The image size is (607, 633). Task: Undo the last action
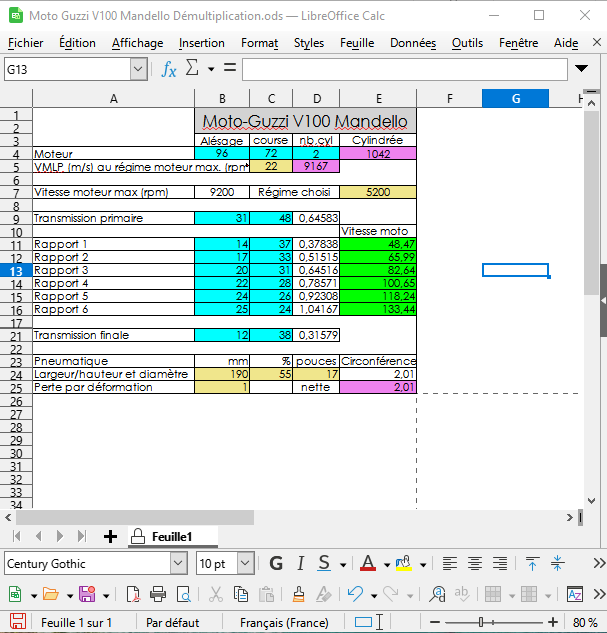pos(355,594)
